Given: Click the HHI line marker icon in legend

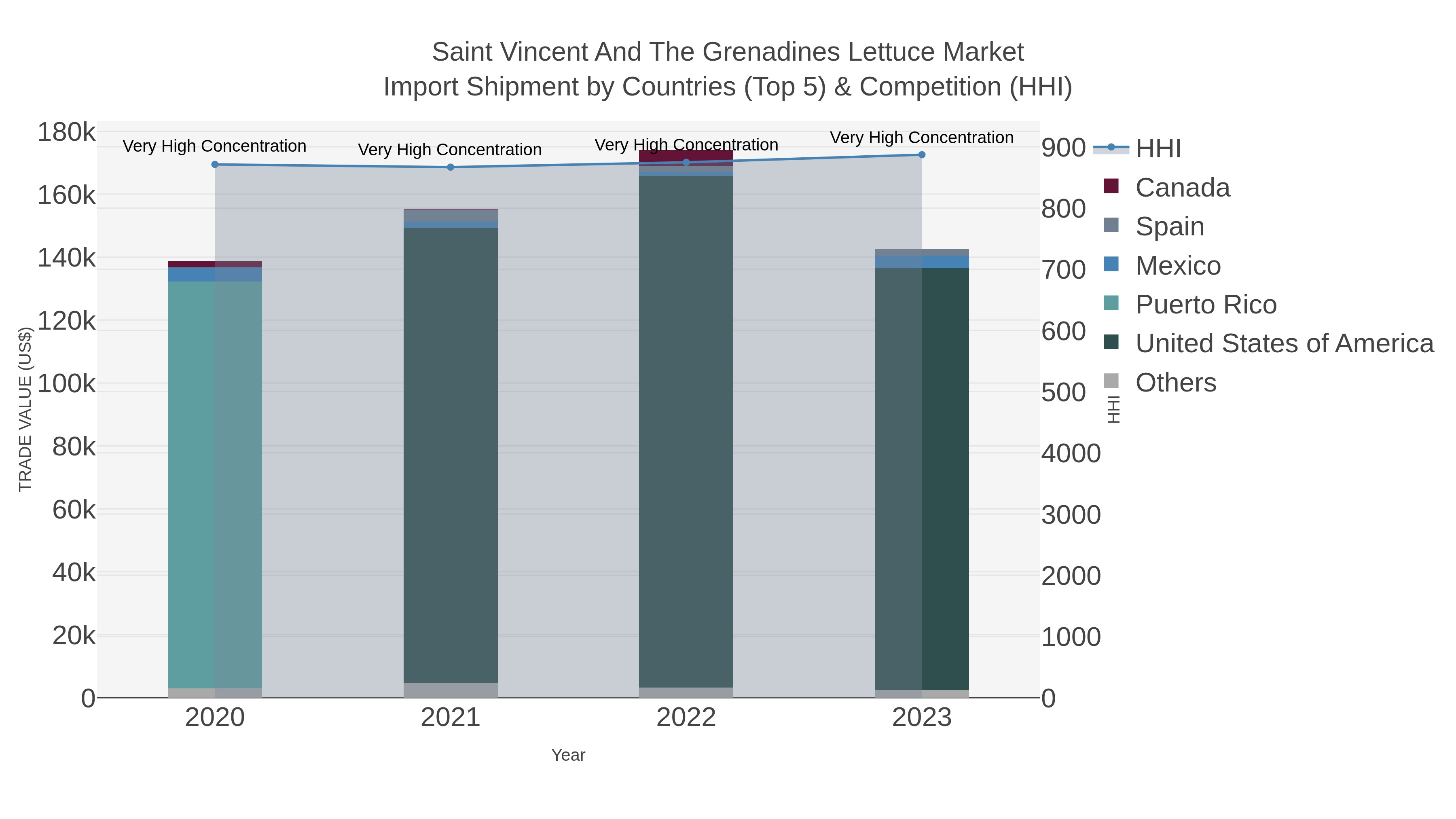Looking at the screenshot, I should click(1111, 148).
